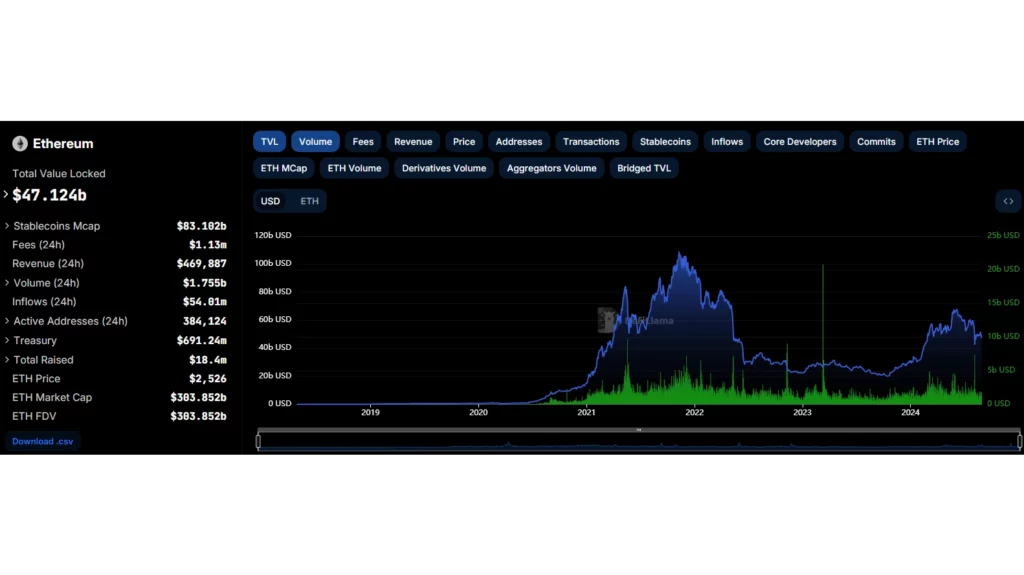Screen dimensions: 1024x575
Task: Click the 2021 label on x-axis
Action: (586, 412)
